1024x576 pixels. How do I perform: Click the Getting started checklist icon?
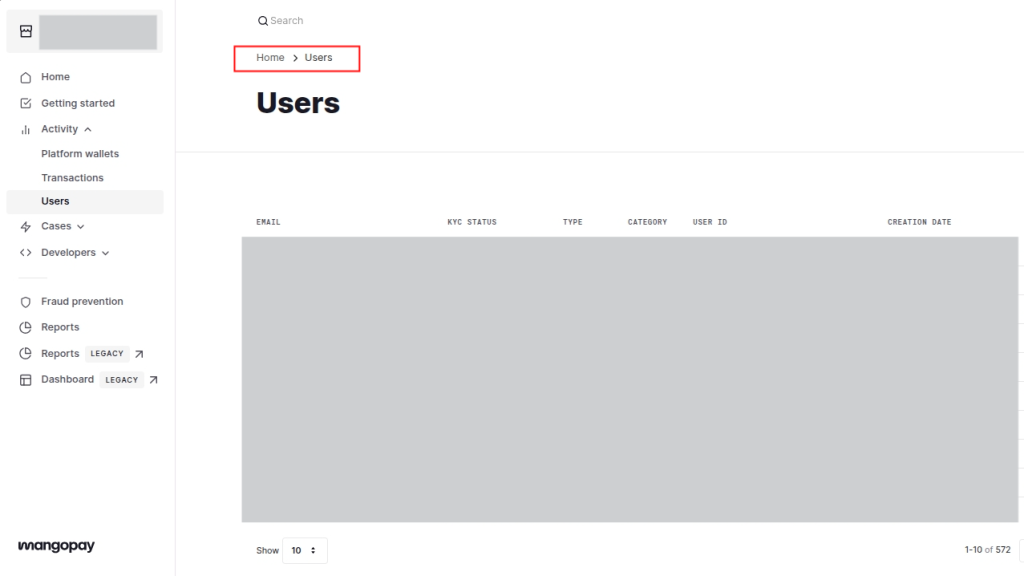click(25, 102)
